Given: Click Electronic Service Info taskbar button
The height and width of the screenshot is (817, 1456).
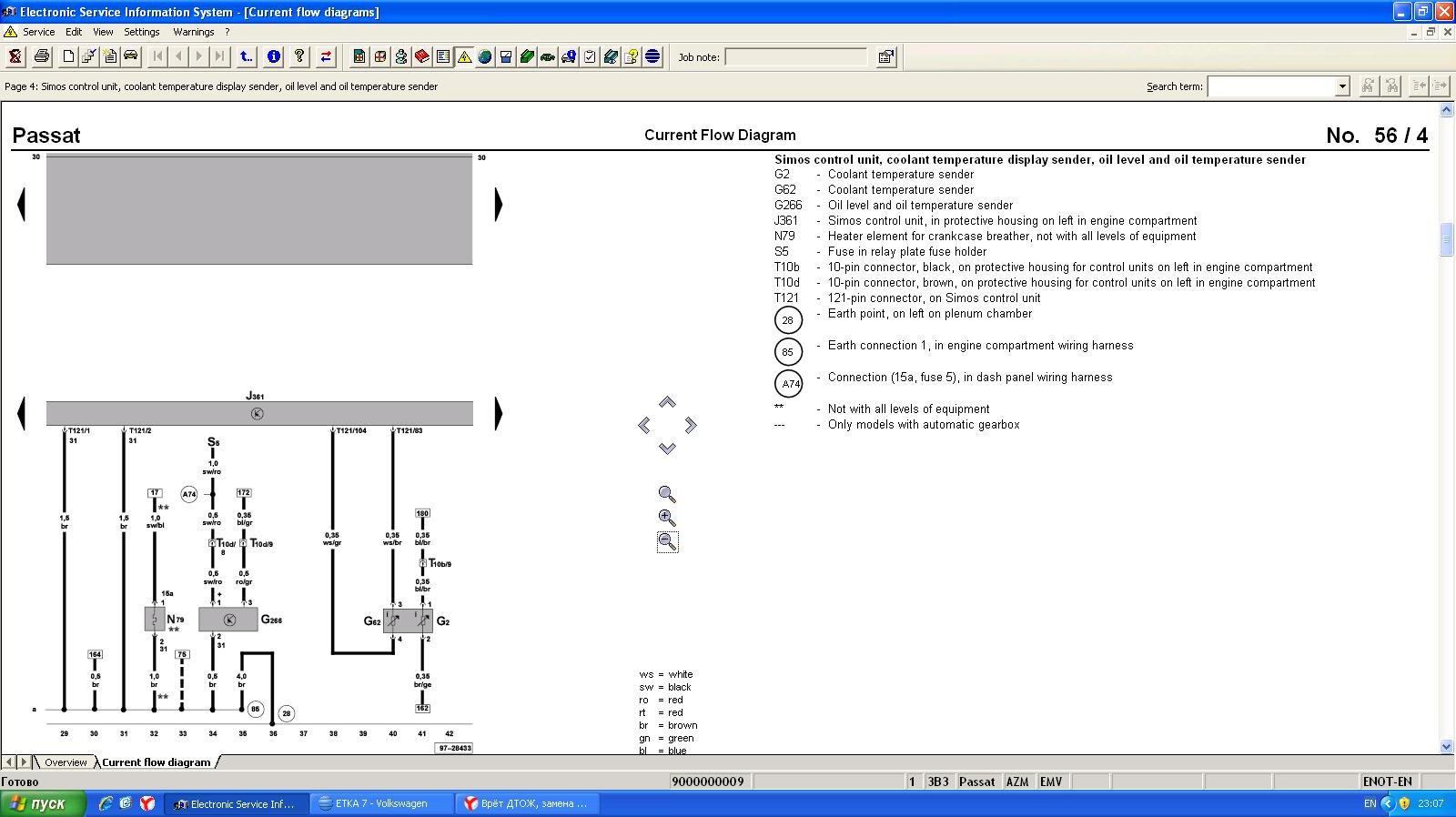Looking at the screenshot, I should coord(237,803).
